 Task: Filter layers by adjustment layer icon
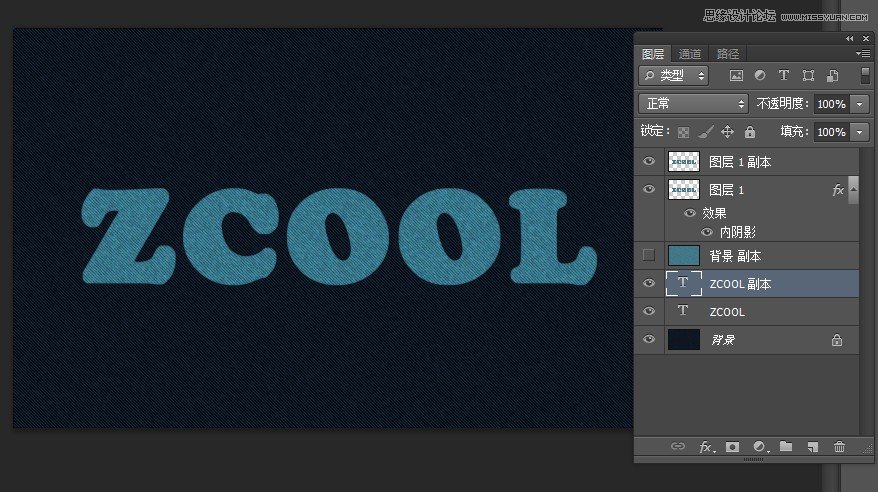[760, 76]
